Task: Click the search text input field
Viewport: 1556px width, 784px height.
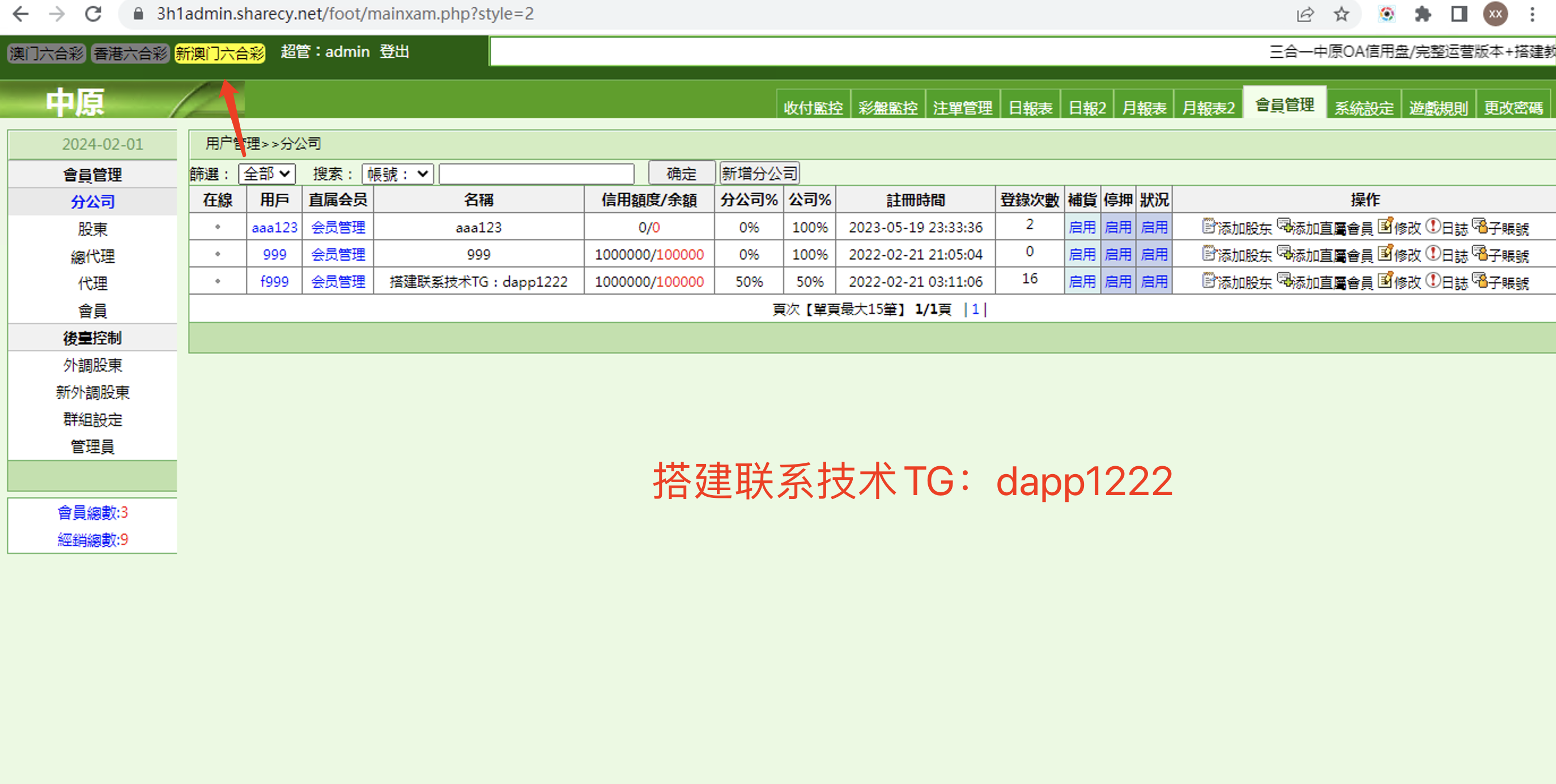Action: (x=537, y=174)
